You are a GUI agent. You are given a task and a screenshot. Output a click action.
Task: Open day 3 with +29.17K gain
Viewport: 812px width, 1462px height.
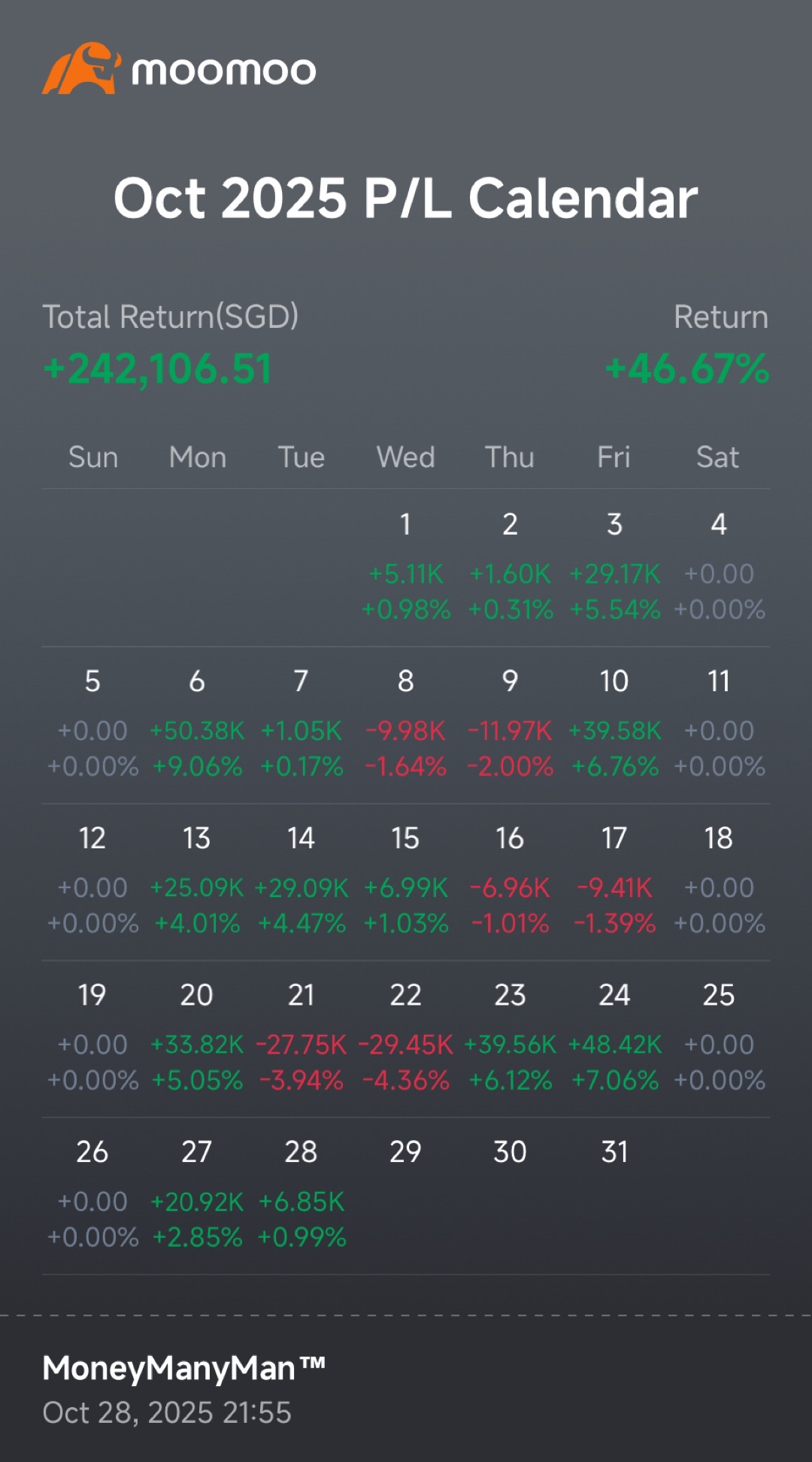click(614, 572)
